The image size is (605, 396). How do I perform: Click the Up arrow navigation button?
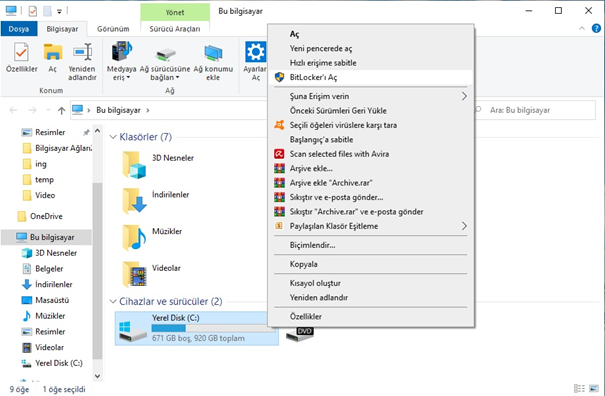pyautogui.click(x=61, y=111)
